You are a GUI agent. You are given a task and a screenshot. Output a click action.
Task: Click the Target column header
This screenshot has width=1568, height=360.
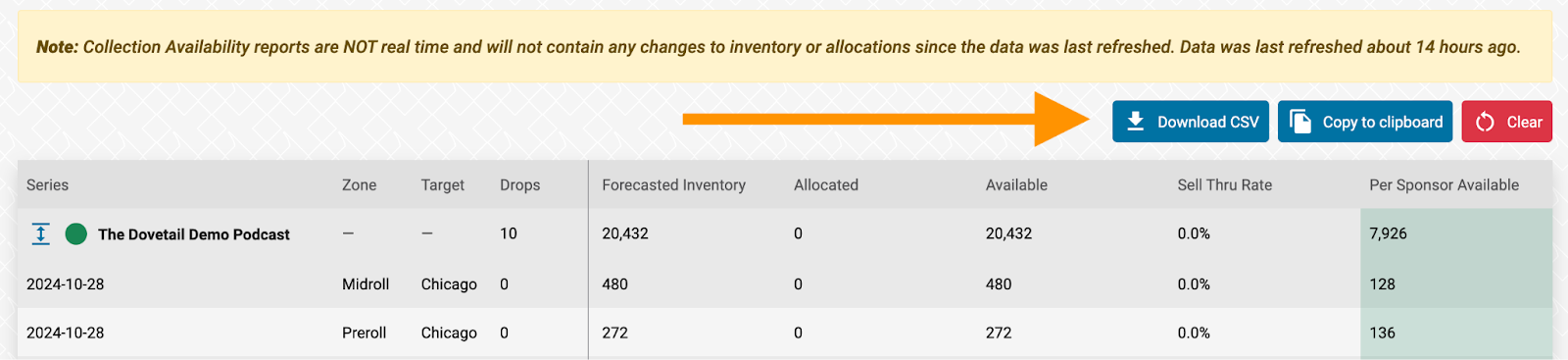pos(442,184)
